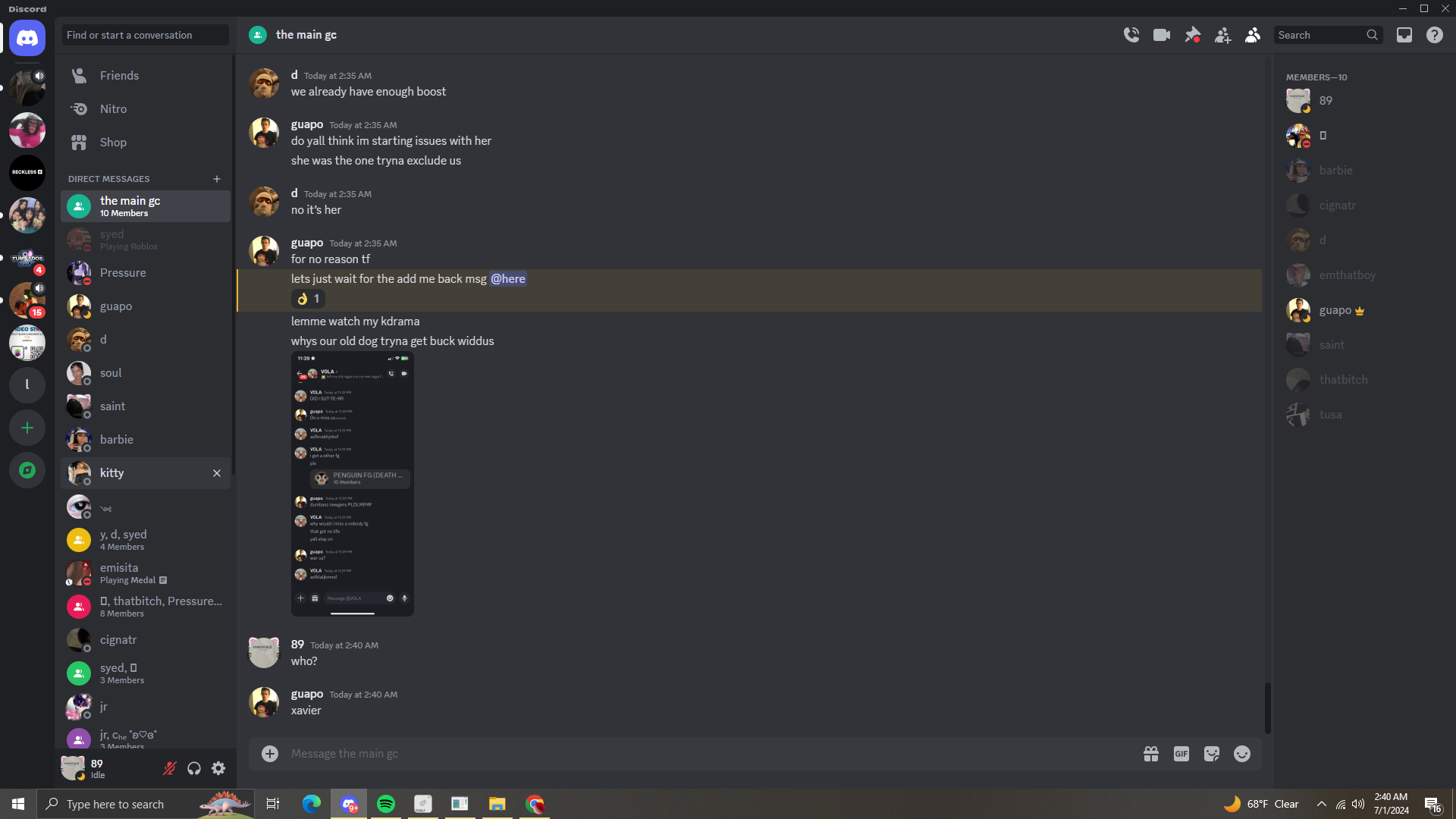This screenshot has width=1456, height=819.
Task: Open the phone screenshot attachment
Action: point(353,484)
